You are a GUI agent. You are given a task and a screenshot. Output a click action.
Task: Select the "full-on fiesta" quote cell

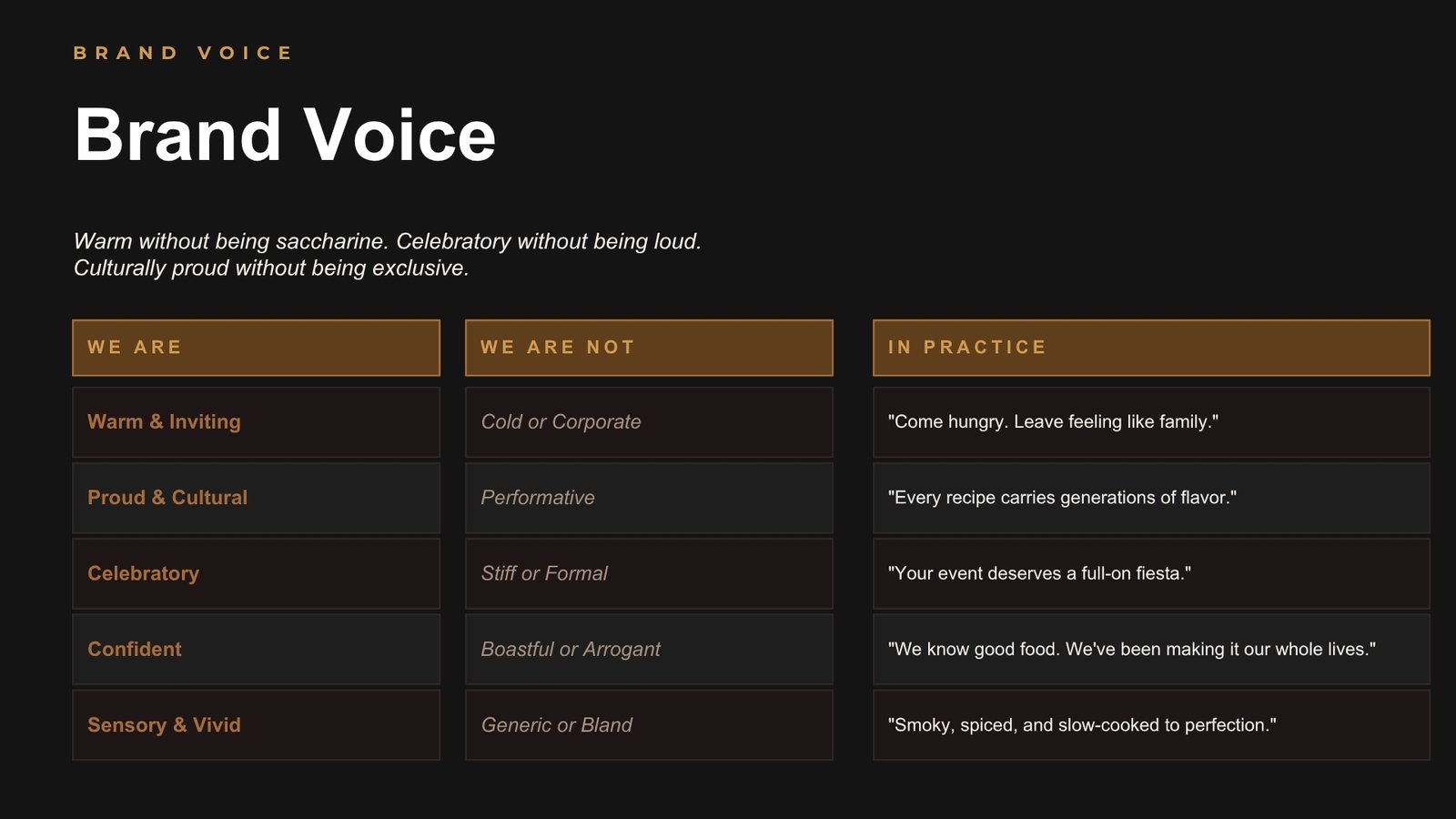pyautogui.click(x=1151, y=573)
